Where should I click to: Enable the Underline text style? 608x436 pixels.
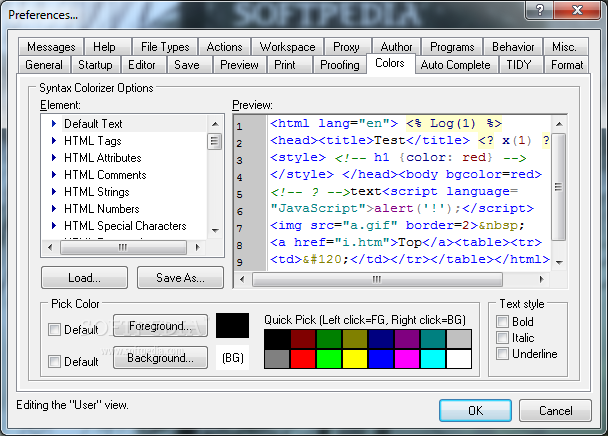503,354
